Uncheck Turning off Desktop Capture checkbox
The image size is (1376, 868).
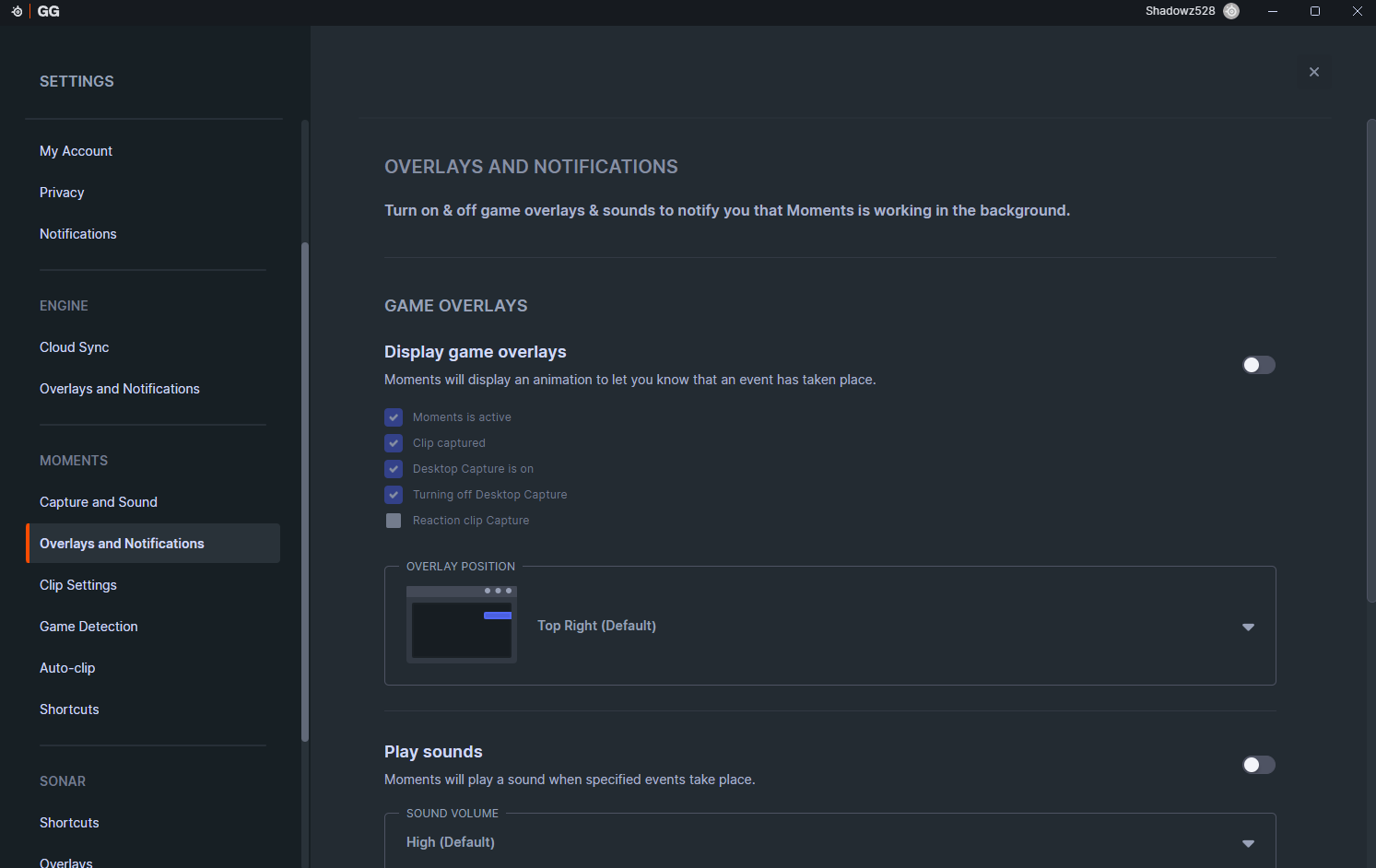coord(394,495)
